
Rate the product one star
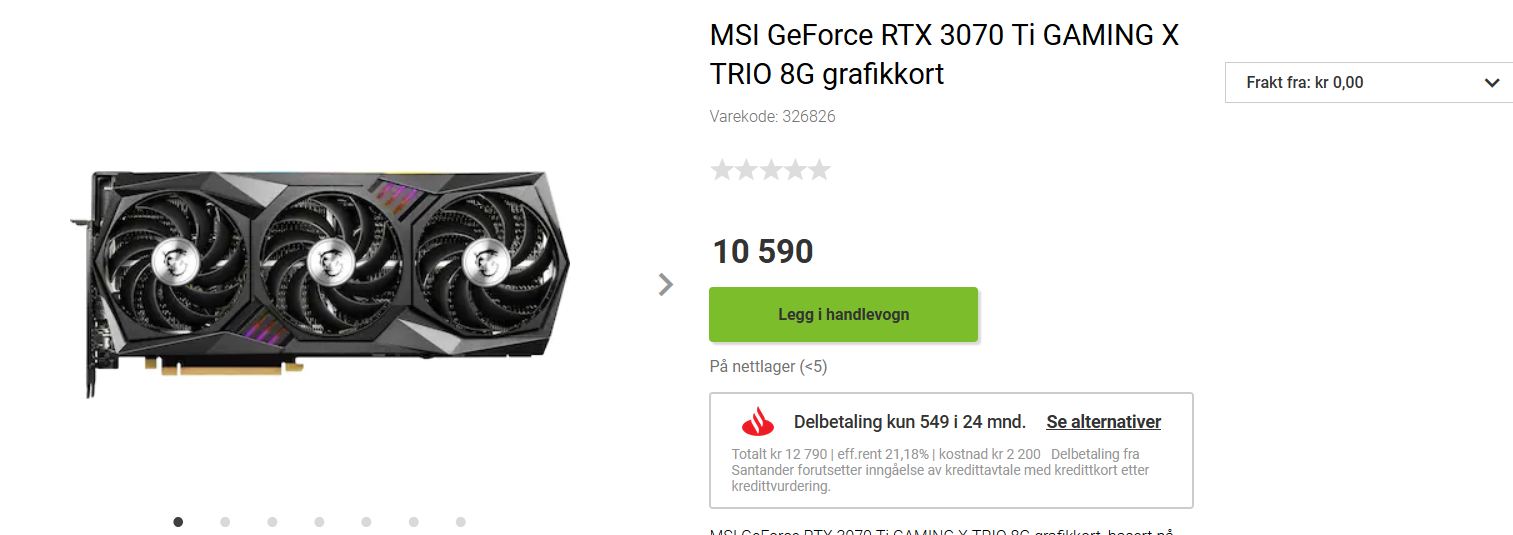[722, 170]
